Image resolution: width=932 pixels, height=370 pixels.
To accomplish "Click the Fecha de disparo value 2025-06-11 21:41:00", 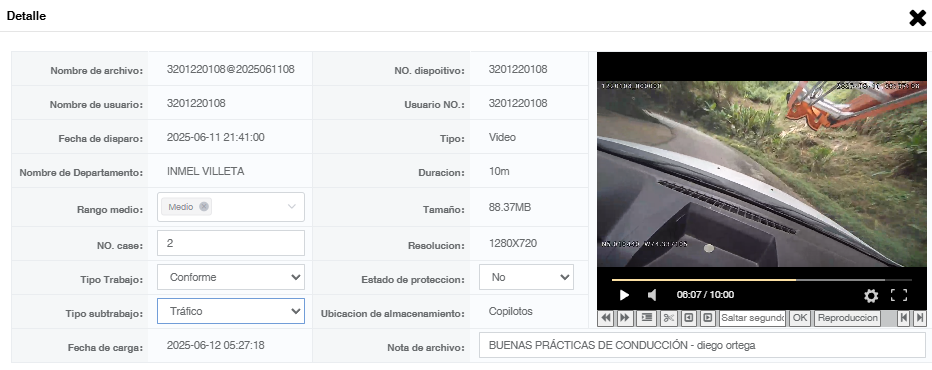I will [x=216, y=137].
